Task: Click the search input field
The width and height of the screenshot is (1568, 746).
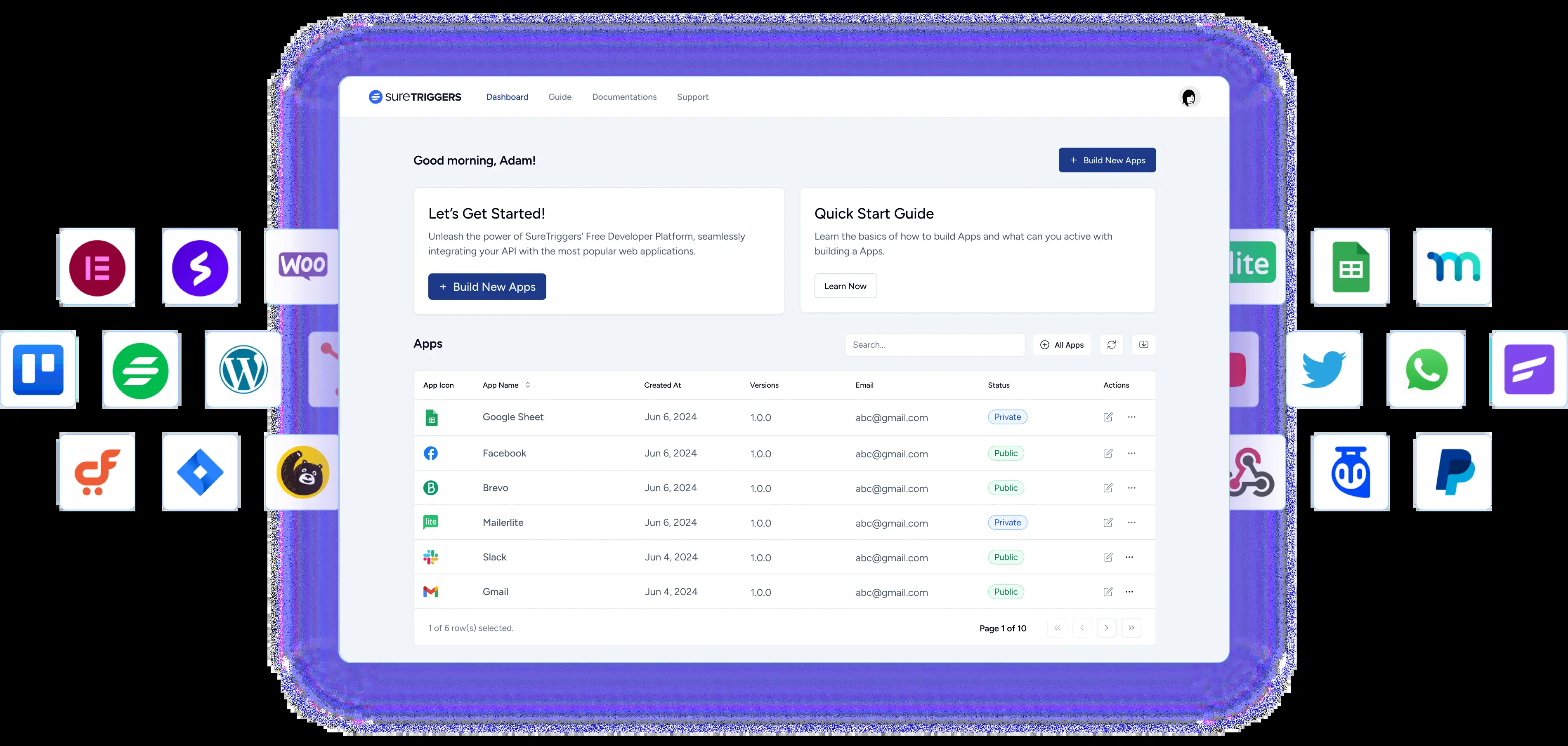Action: tap(934, 344)
